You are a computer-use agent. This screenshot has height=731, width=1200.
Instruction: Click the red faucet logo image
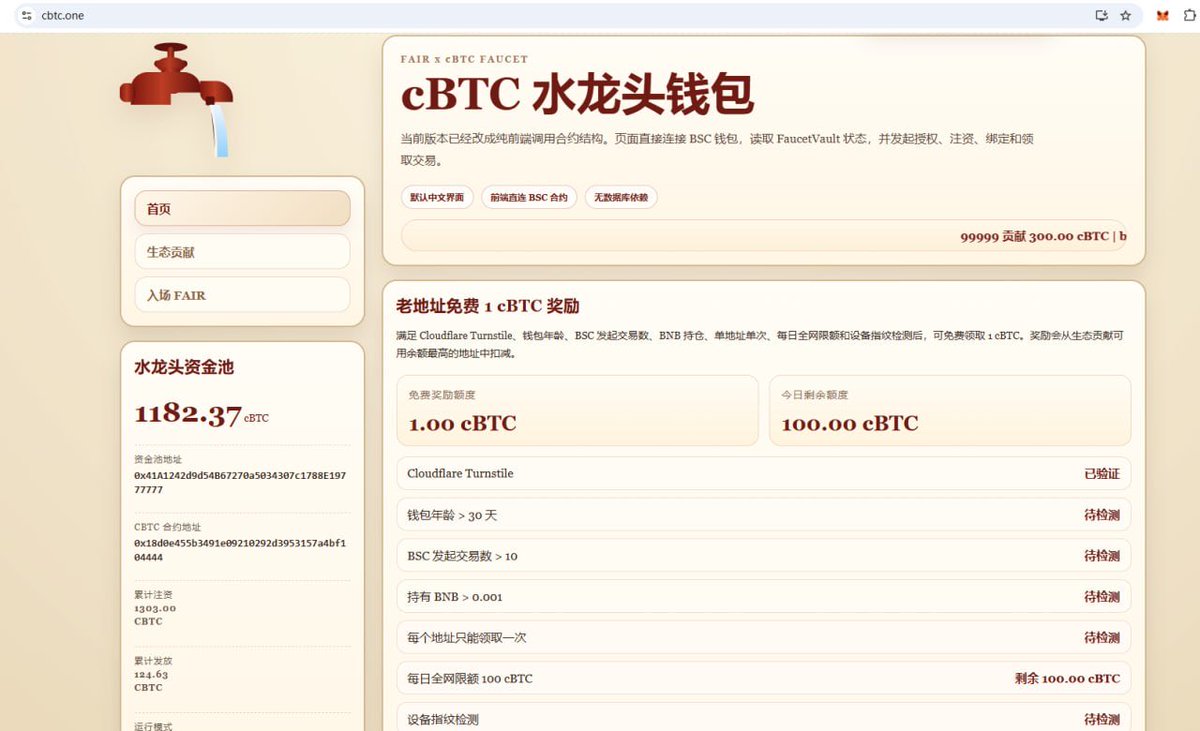point(177,98)
